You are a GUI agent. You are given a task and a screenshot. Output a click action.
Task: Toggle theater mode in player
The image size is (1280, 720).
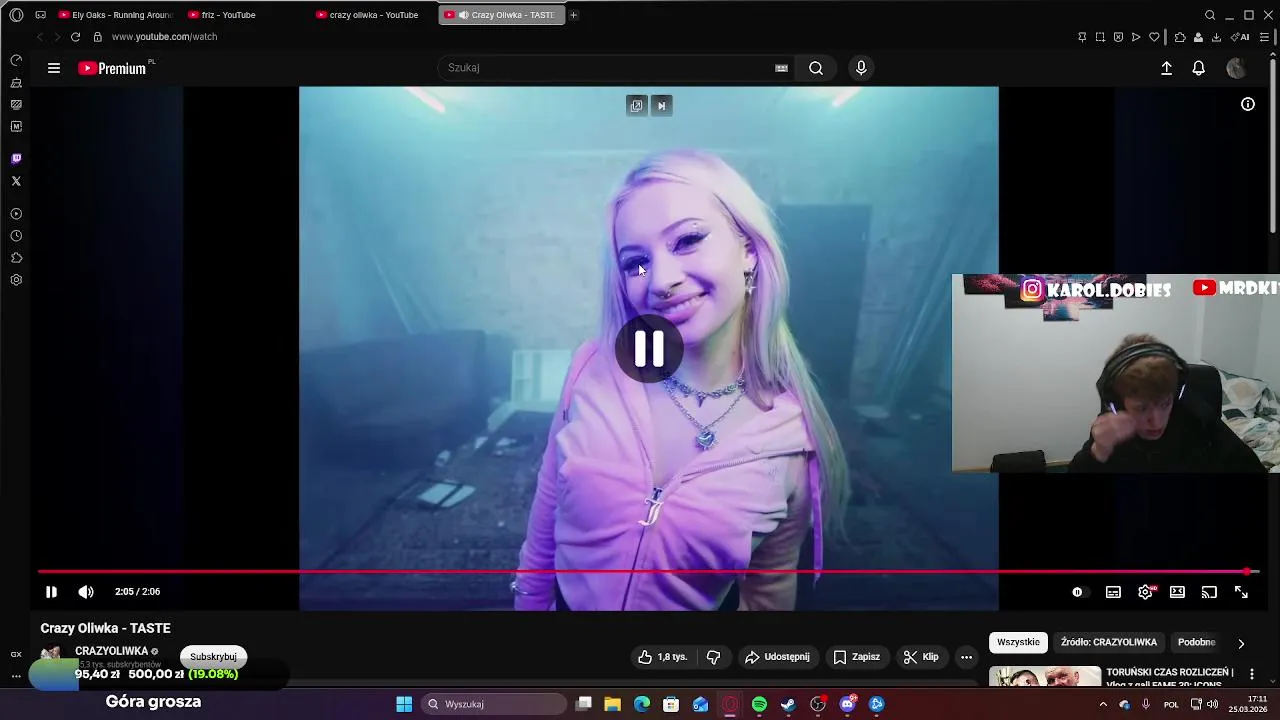tap(1177, 592)
